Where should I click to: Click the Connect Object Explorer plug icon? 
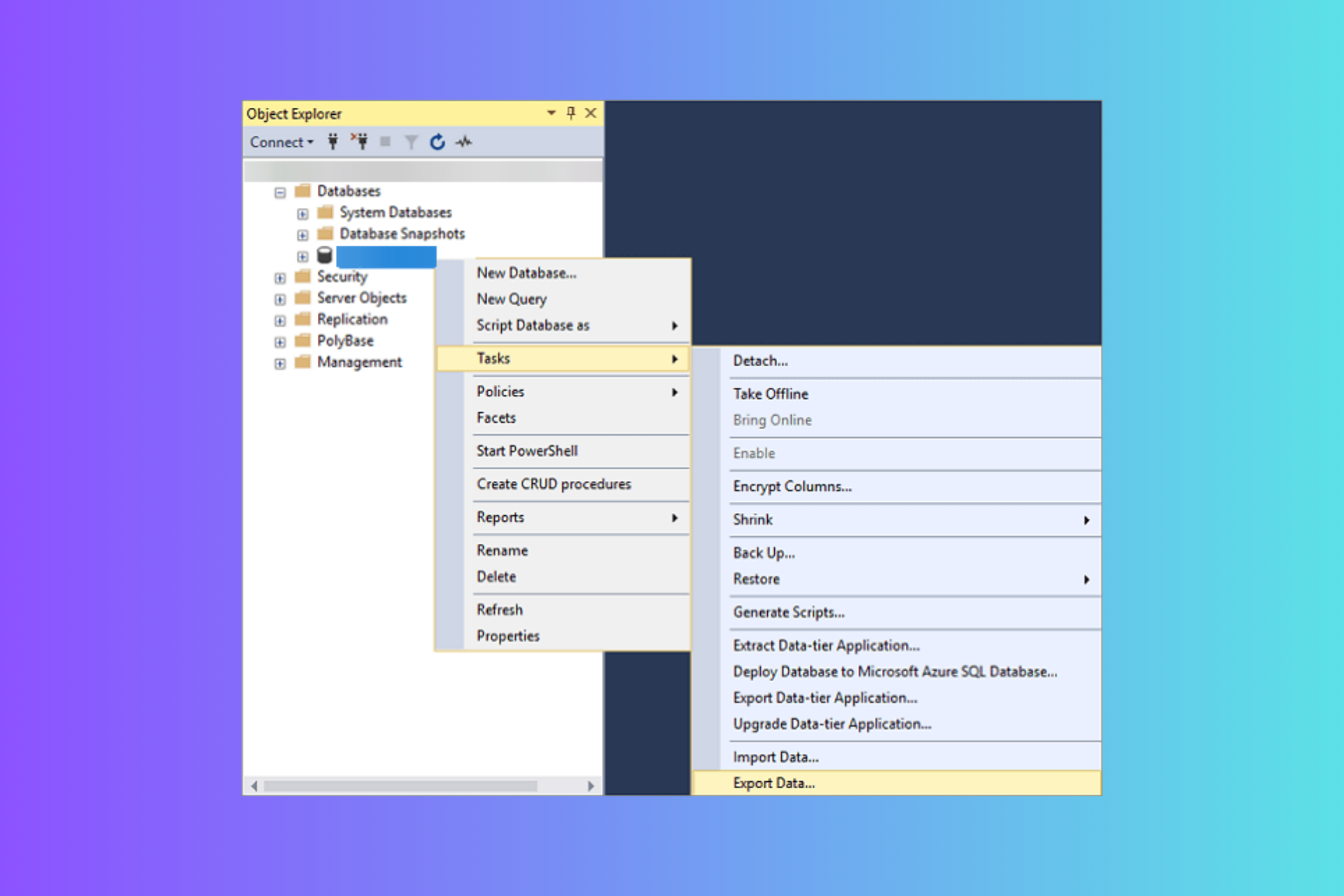pos(333,142)
